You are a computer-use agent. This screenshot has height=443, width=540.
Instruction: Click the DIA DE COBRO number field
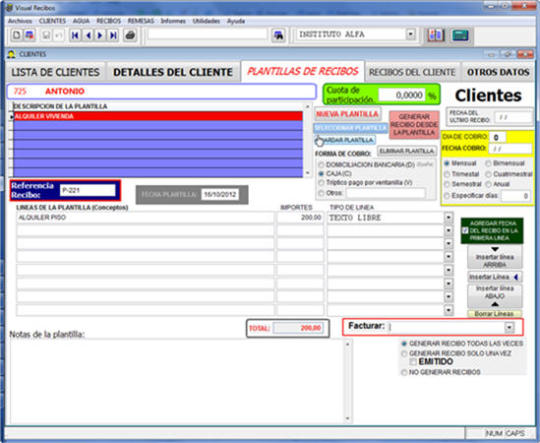[x=497, y=137]
